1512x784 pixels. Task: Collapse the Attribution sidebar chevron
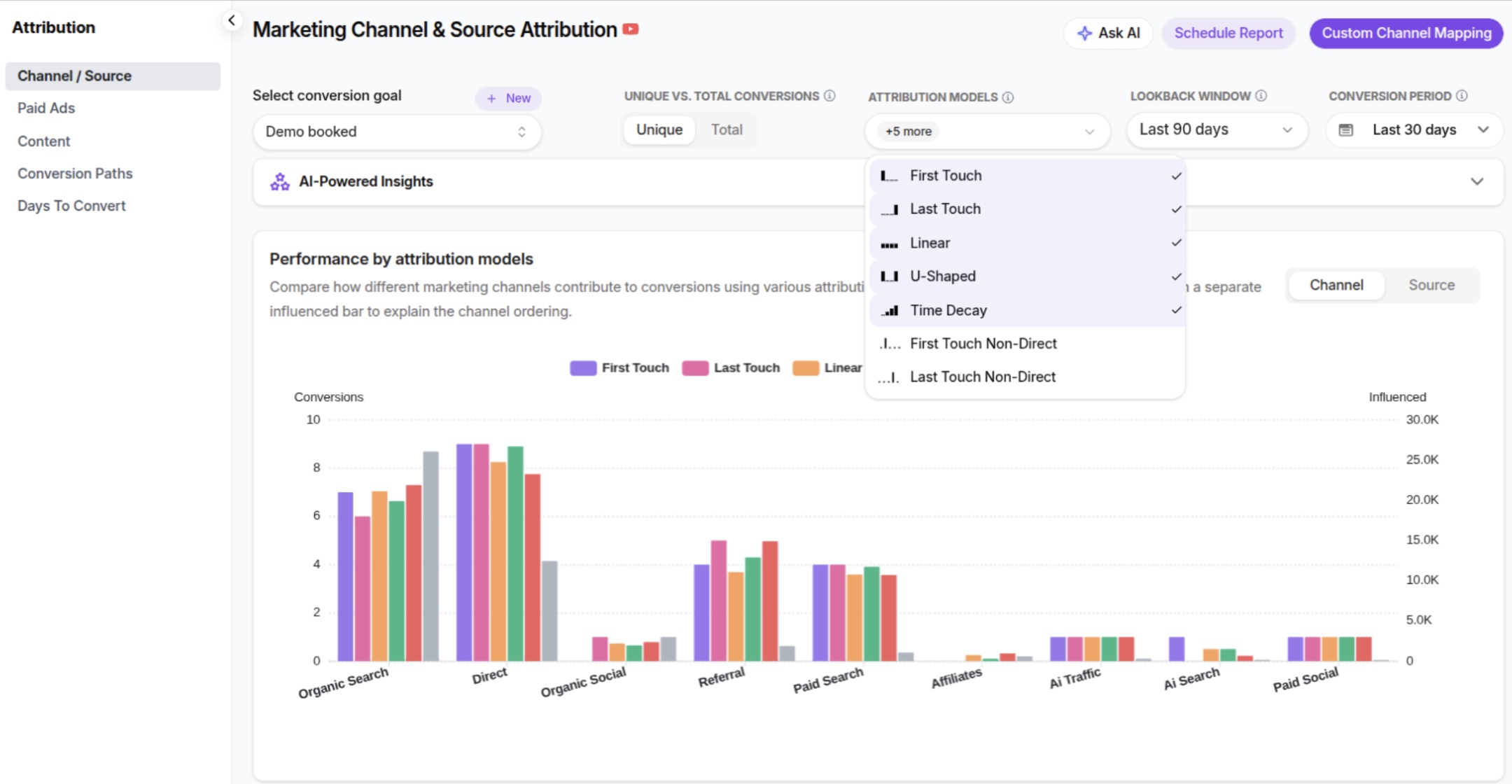tap(232, 20)
